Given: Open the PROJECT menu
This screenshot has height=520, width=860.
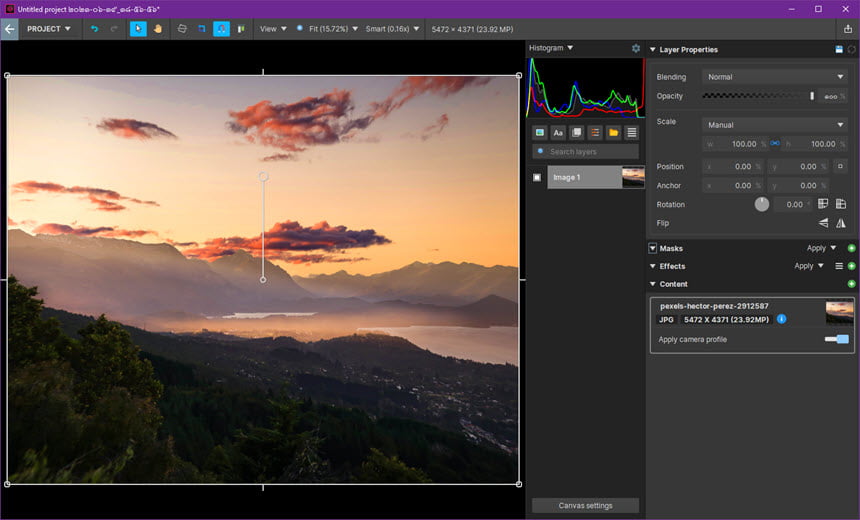Looking at the screenshot, I should [49, 29].
